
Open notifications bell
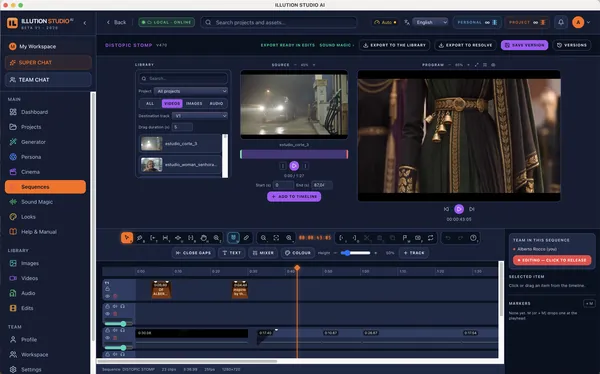[x=561, y=22]
